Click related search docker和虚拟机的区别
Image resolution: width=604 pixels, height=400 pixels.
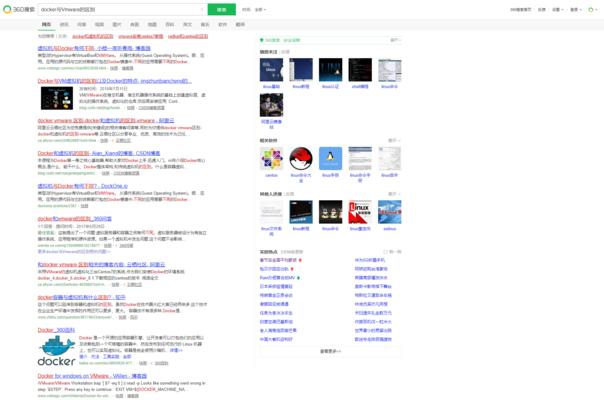[x=93, y=36]
